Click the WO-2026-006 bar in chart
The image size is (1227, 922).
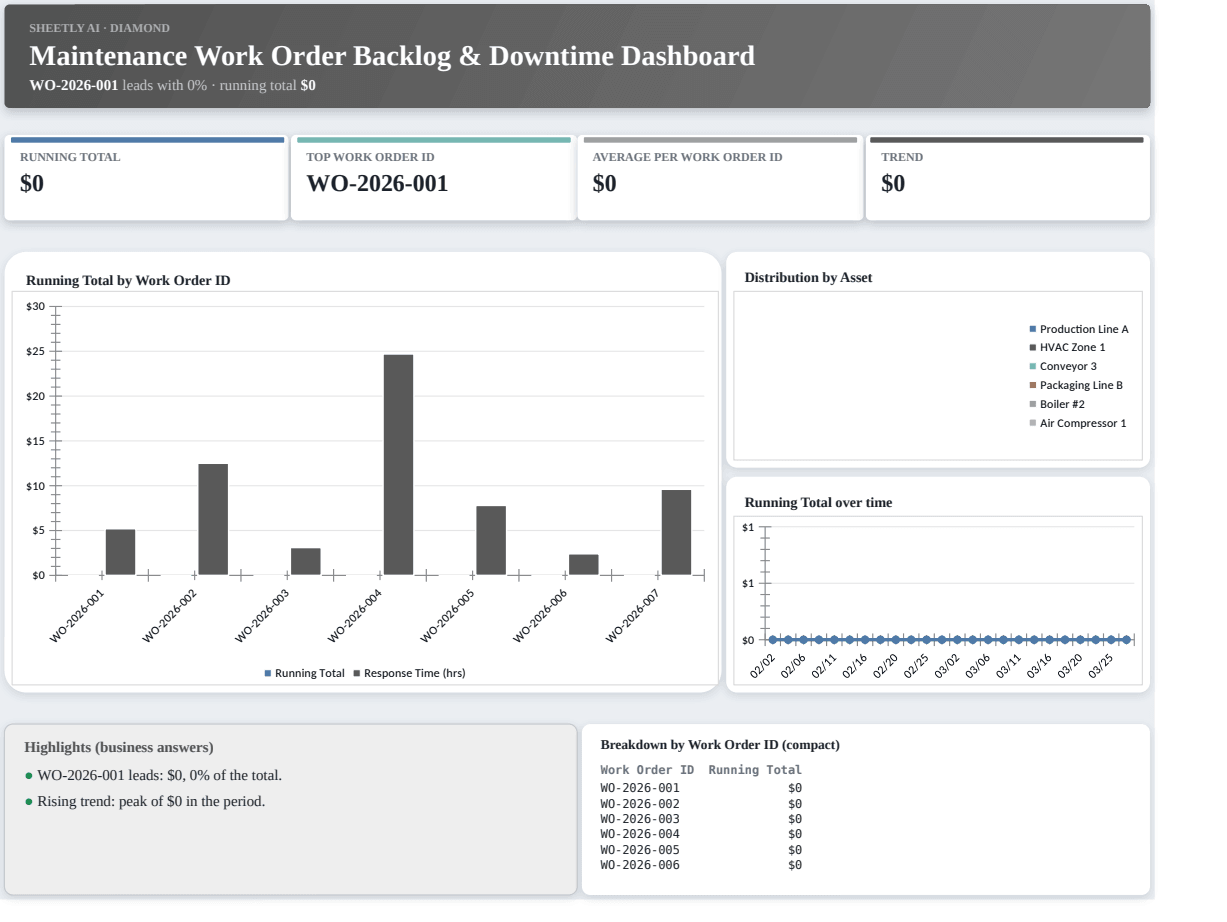point(583,564)
